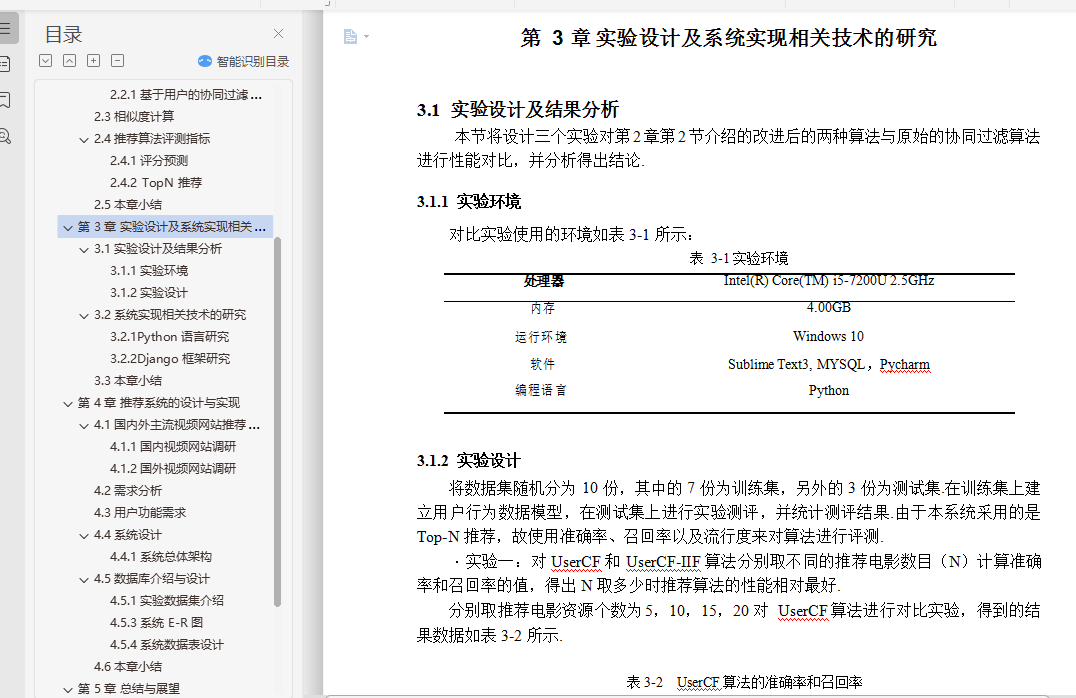Jump to 2.2.1 基于用户的协同过滤 heading
Screen dimensions: 1076x698
pyautogui.click(x=186, y=95)
